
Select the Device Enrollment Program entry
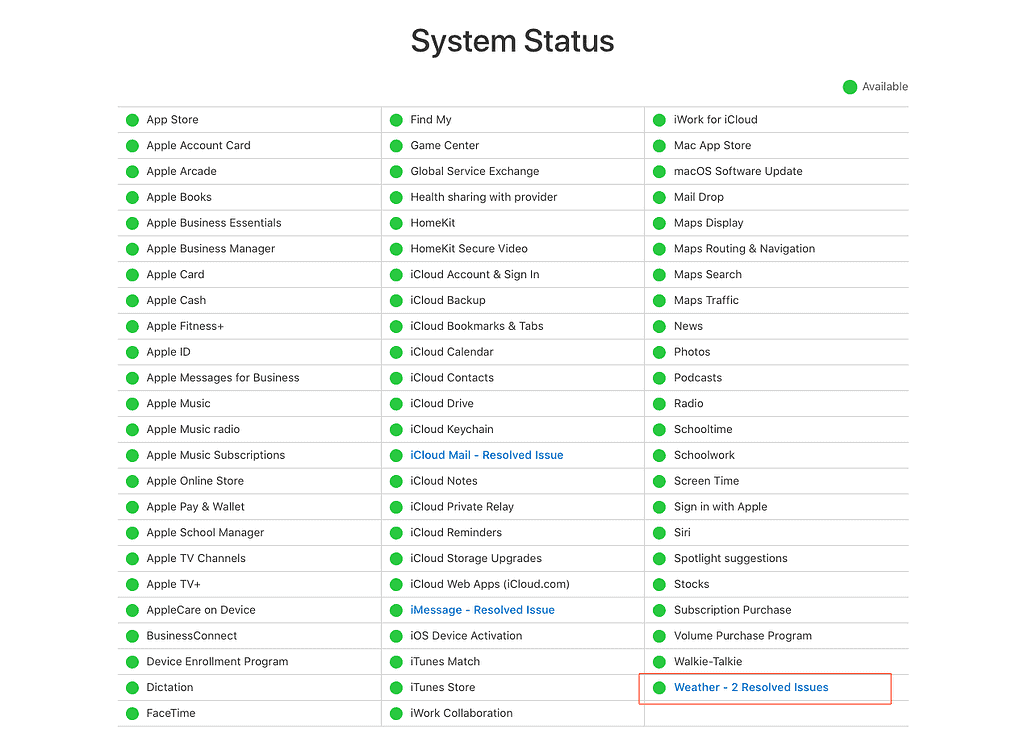(x=217, y=661)
